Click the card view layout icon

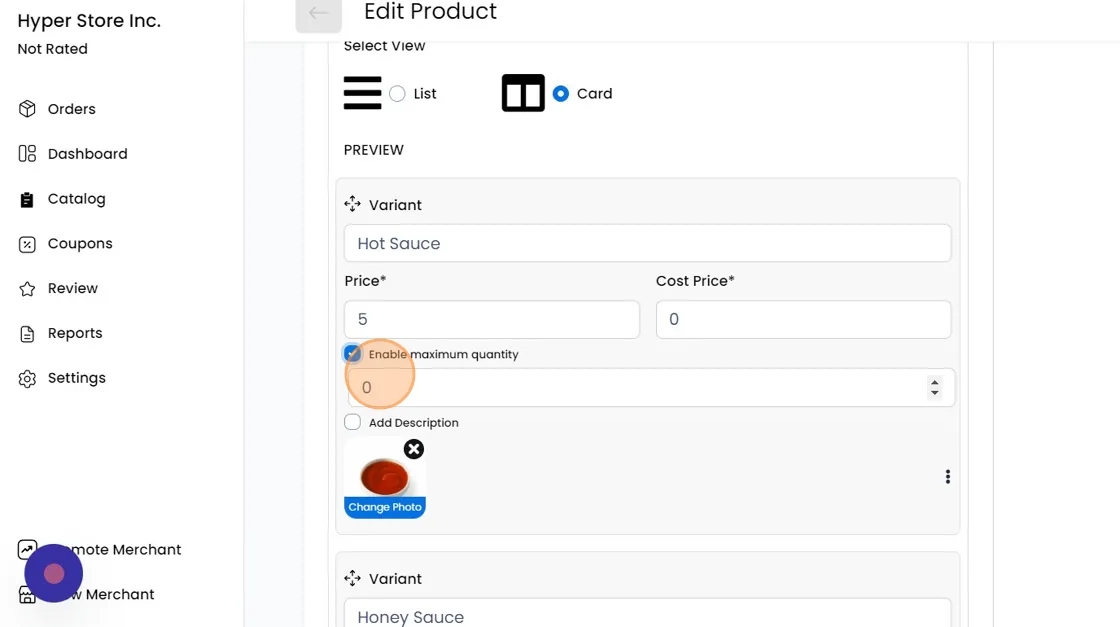[523, 93]
